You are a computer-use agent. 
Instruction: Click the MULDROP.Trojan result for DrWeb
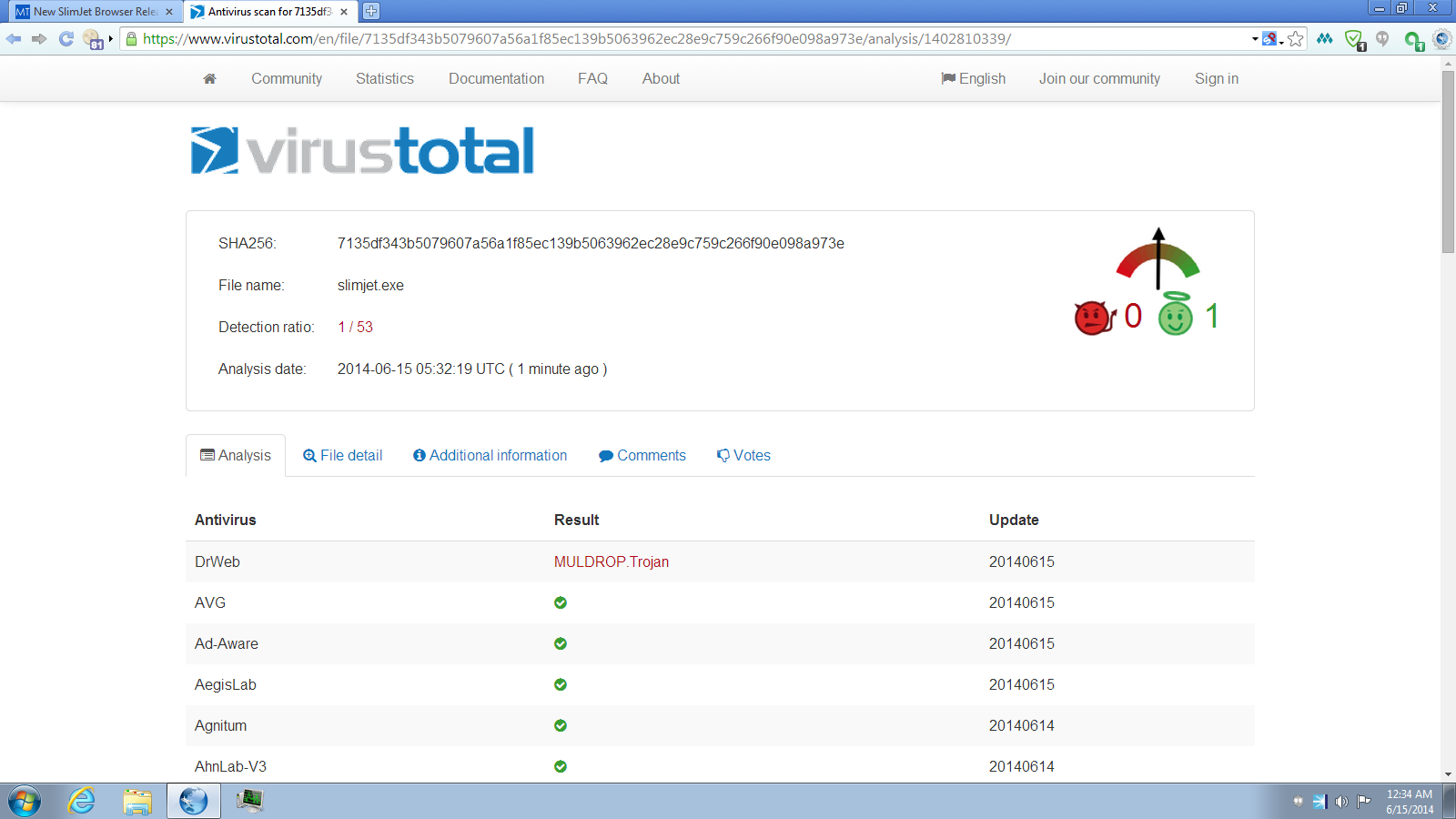[612, 562]
